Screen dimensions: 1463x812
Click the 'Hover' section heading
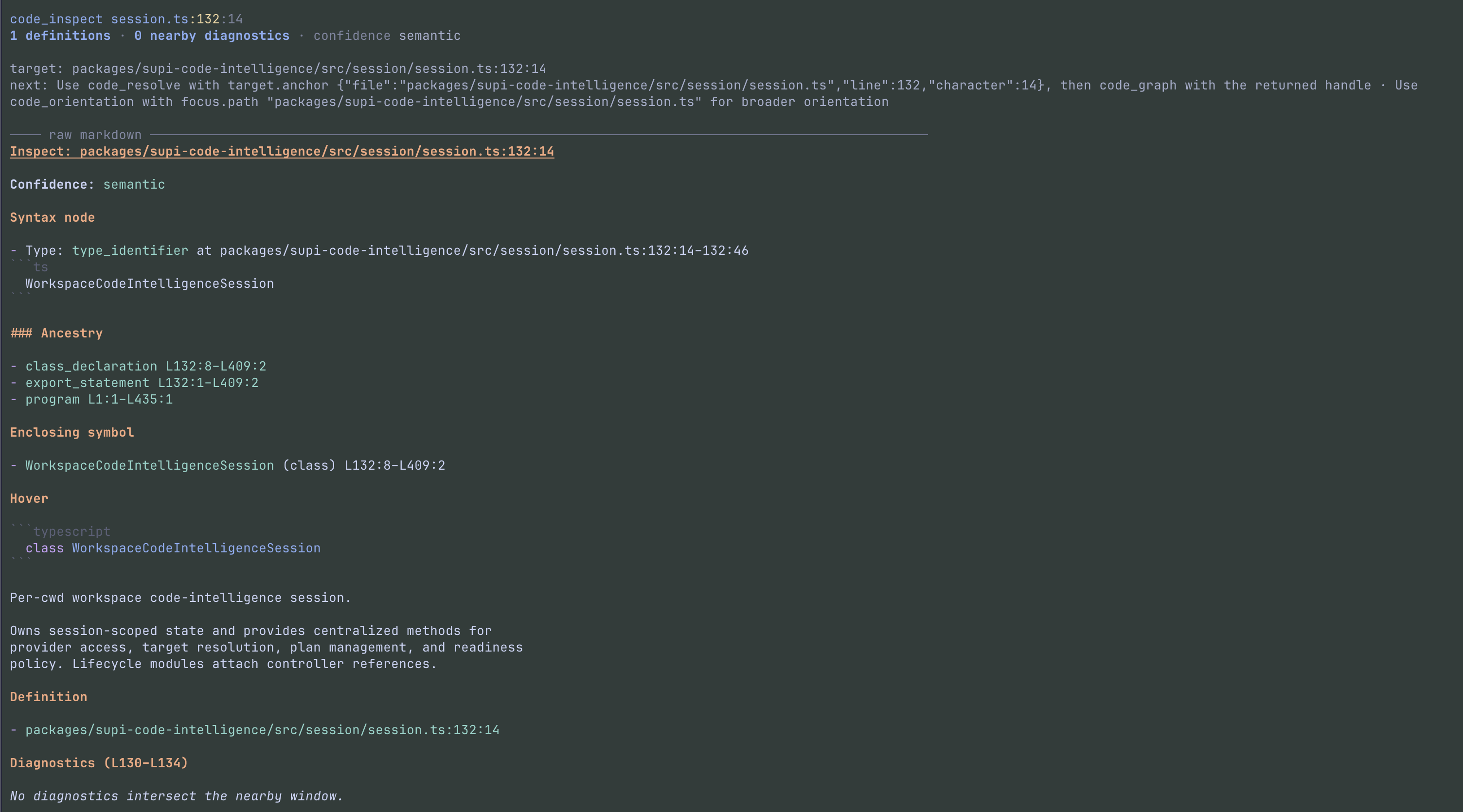point(29,498)
